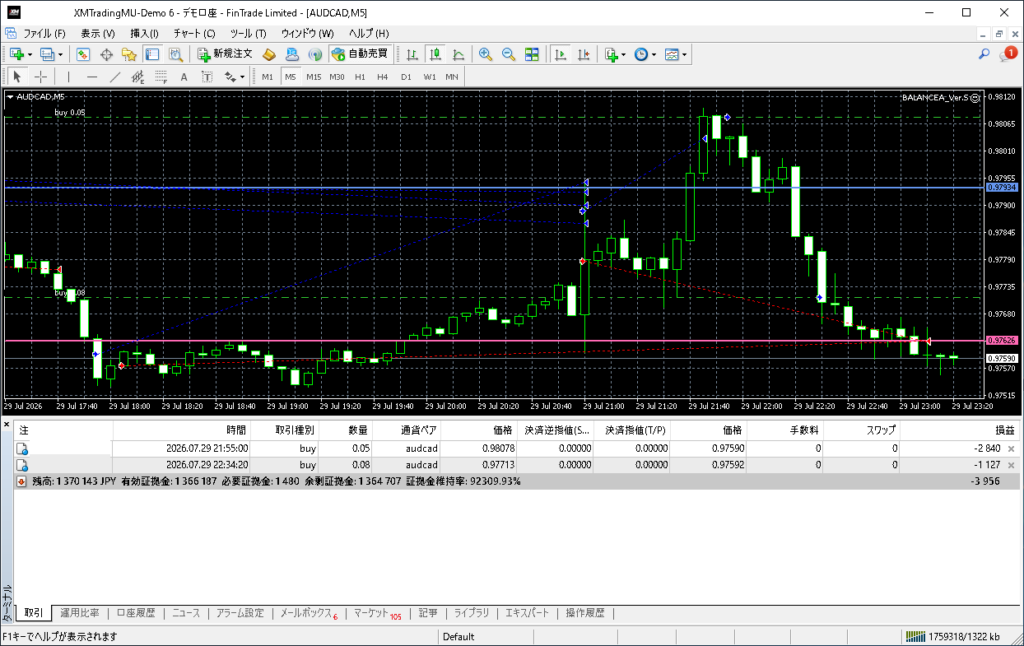Open the Profiles icon in toolbar
The width and height of the screenshot is (1024, 646).
coord(46,54)
